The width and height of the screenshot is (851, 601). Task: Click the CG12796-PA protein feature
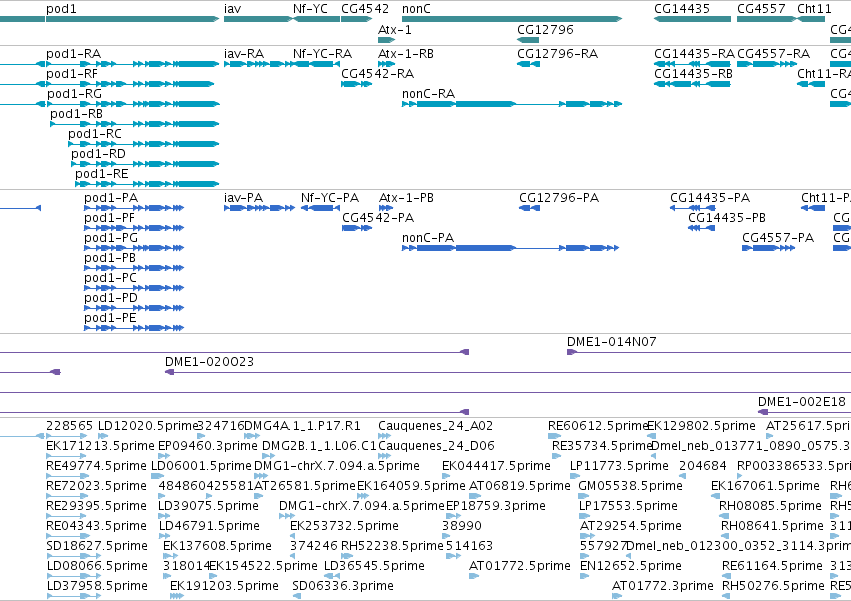click(529, 208)
